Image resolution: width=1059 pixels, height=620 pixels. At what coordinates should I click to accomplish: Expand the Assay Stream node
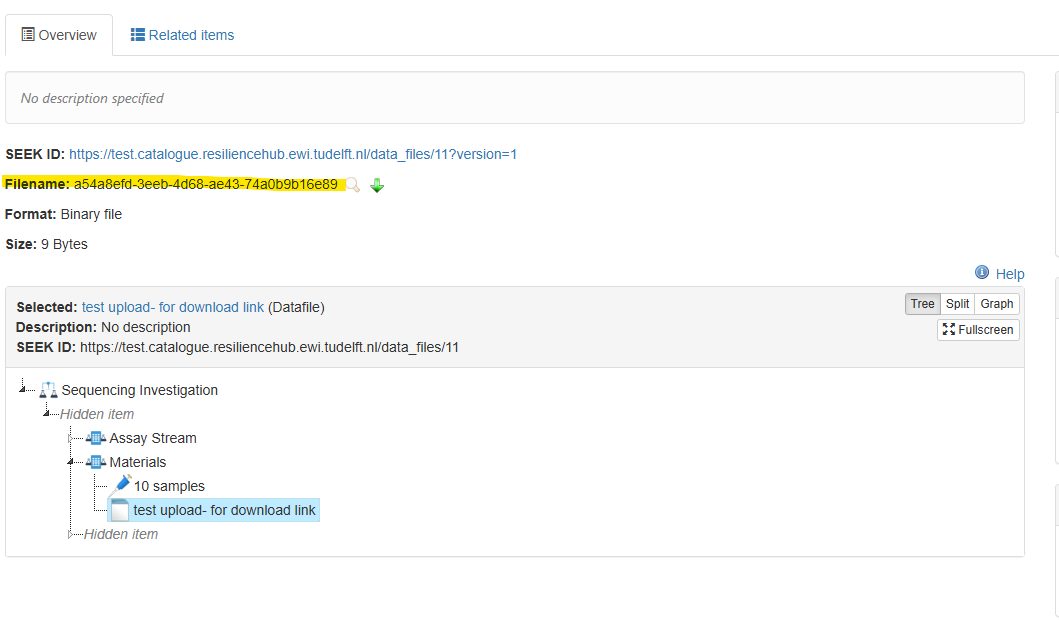(70, 438)
